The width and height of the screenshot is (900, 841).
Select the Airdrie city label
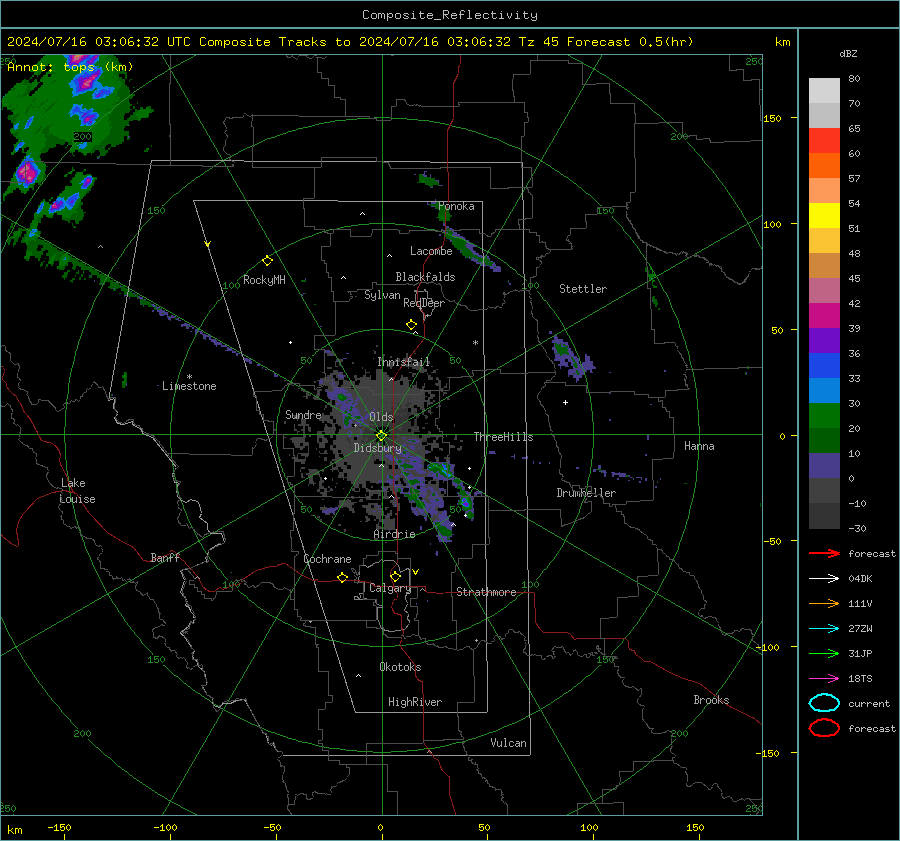(394, 534)
